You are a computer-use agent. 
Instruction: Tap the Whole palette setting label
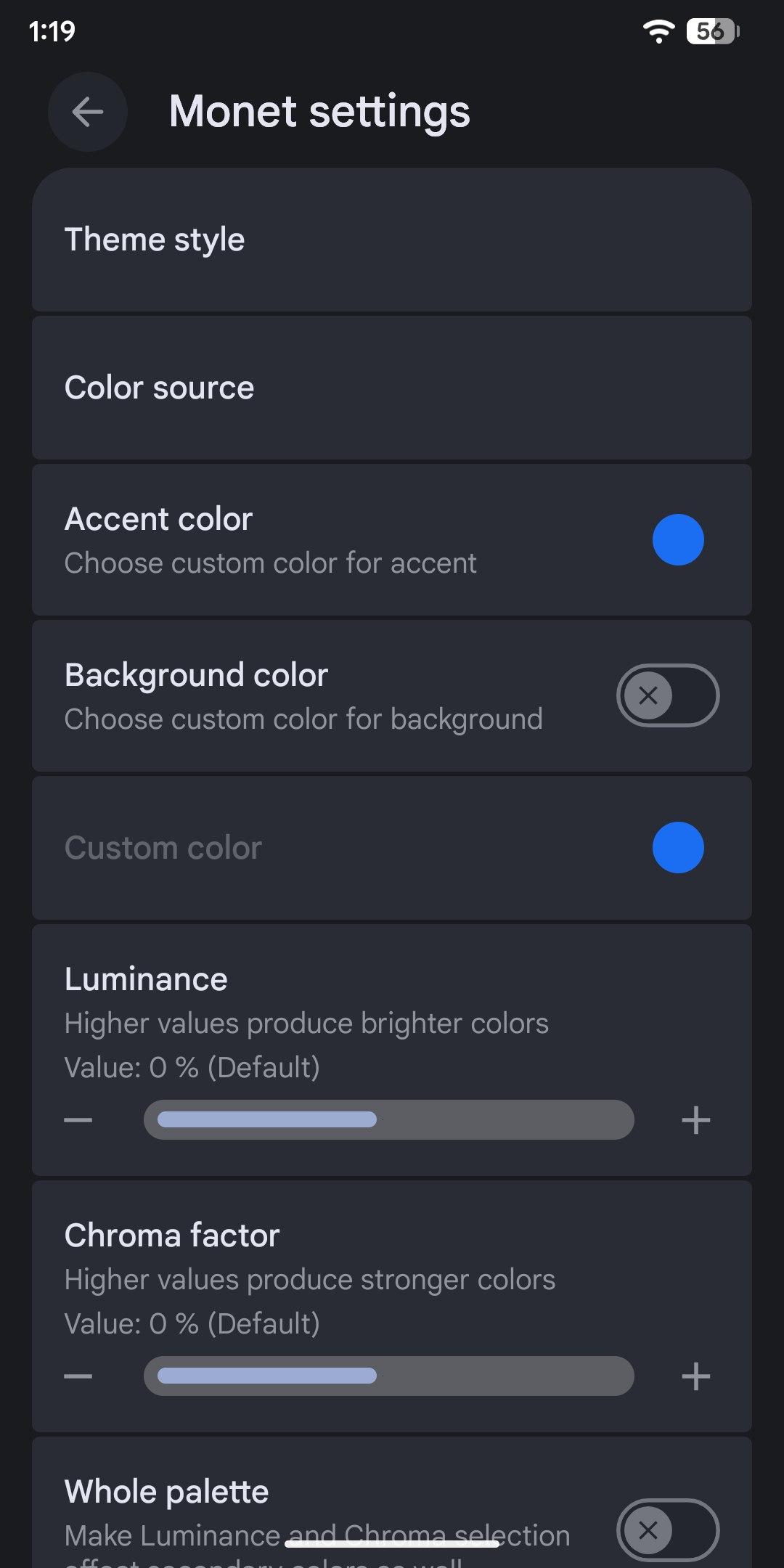[167, 1492]
